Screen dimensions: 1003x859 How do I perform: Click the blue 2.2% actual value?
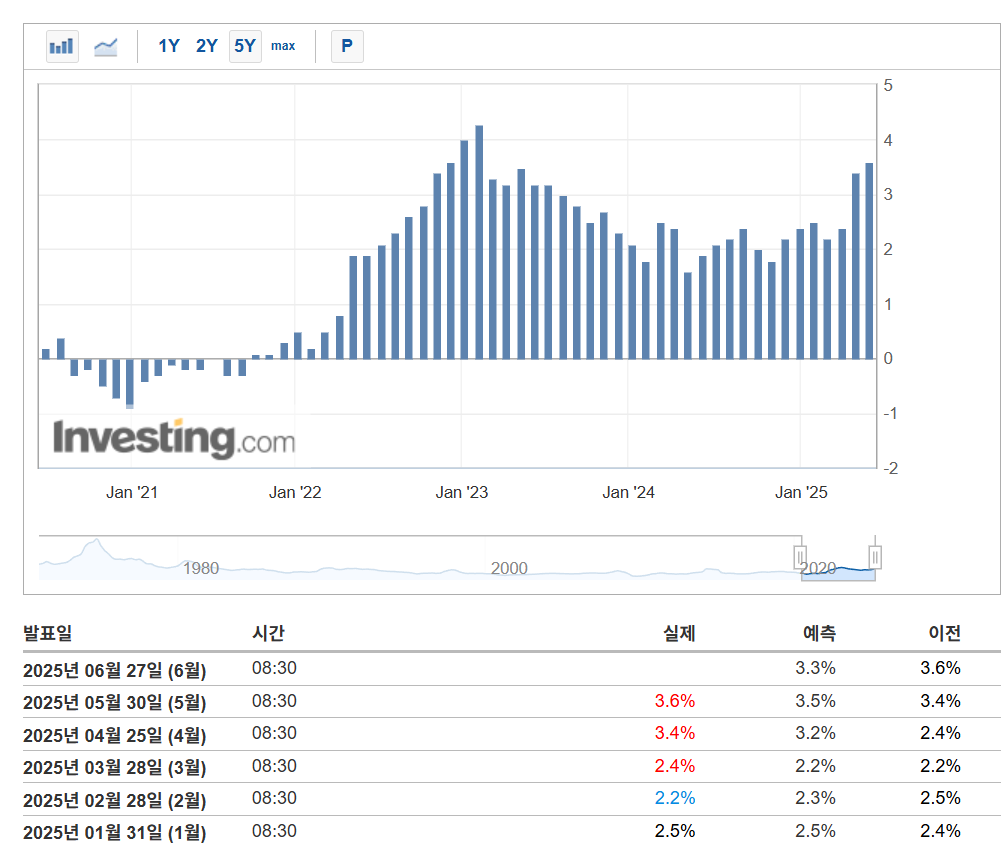click(x=675, y=798)
